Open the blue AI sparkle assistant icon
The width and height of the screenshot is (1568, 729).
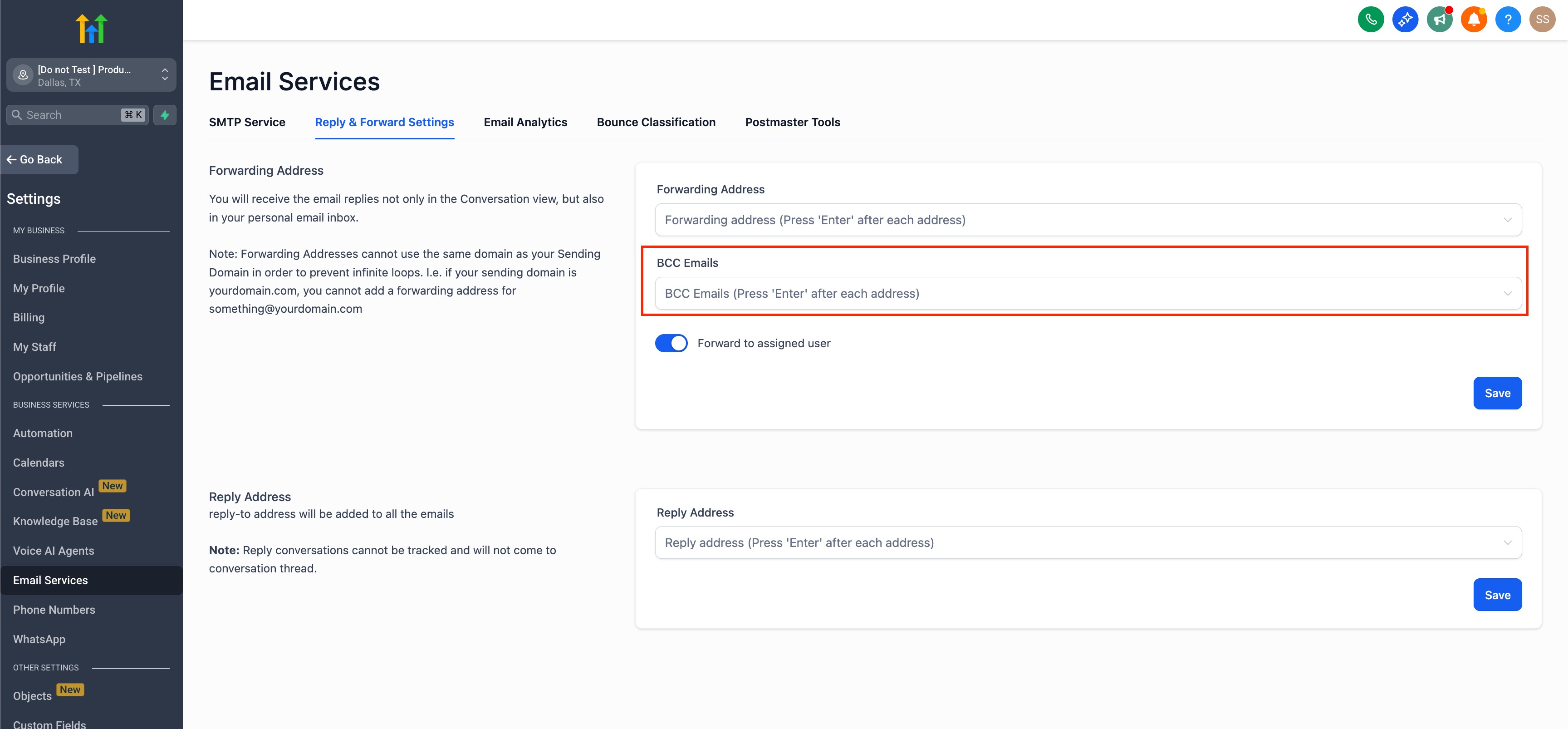1405,20
